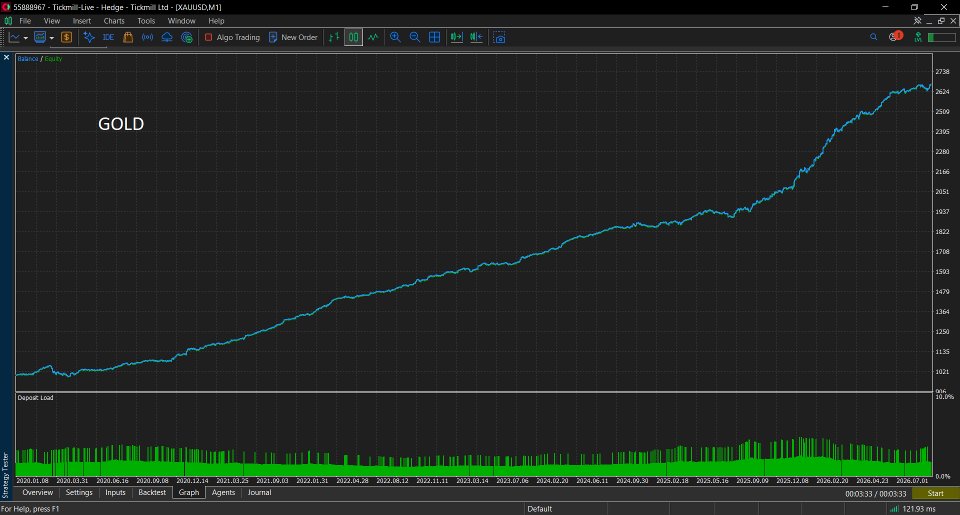Click the 10.0% deposit load value

tap(945, 397)
